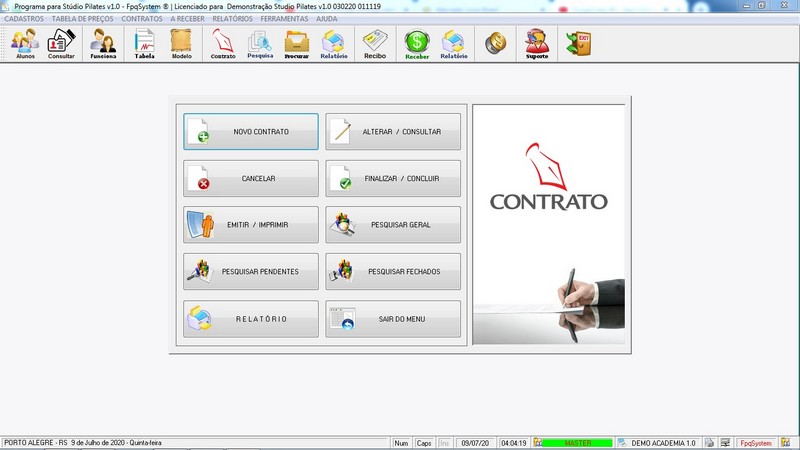
Task: Open the A RECEBER menu
Action: (x=187, y=19)
